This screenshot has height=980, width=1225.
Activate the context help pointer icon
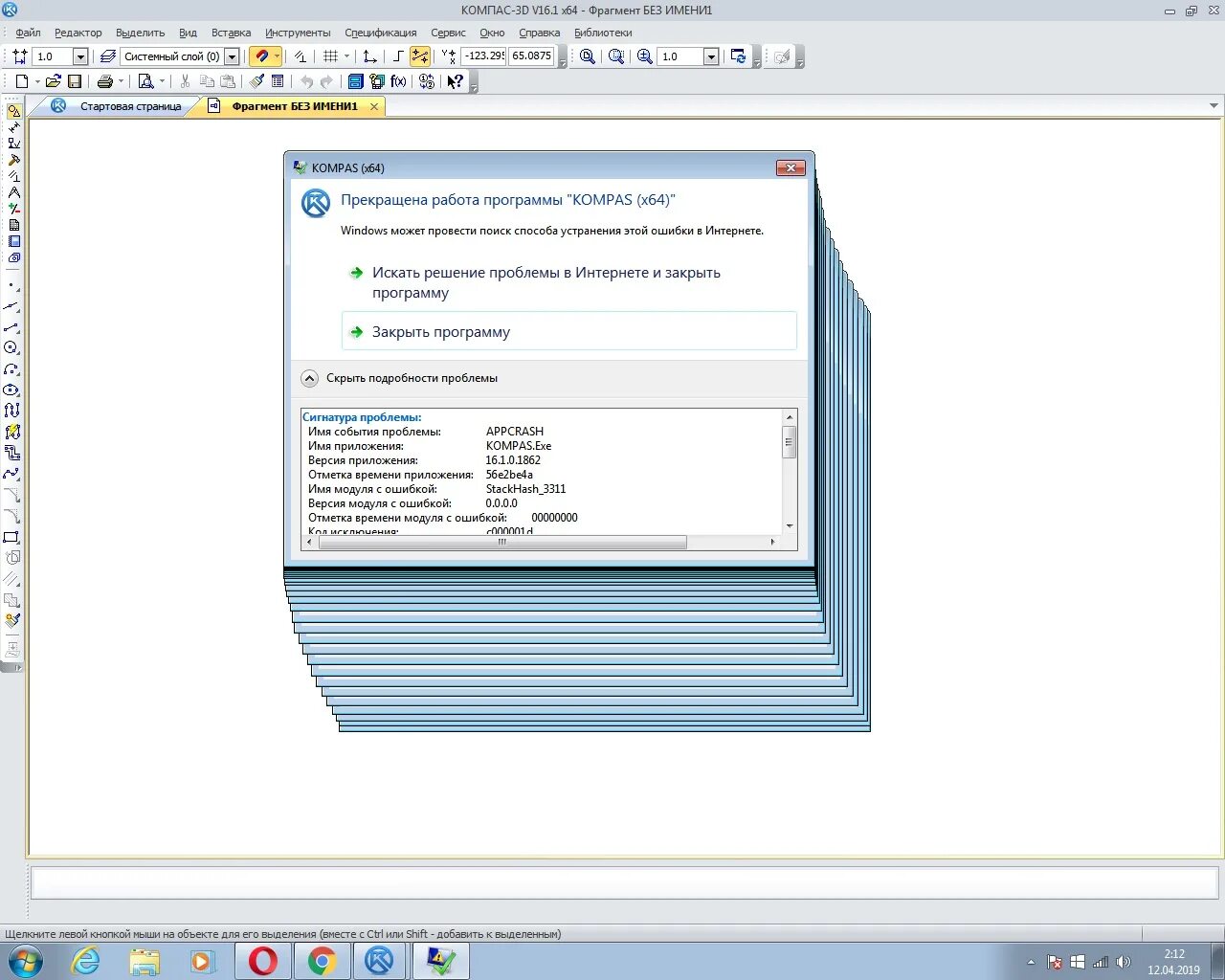455,81
